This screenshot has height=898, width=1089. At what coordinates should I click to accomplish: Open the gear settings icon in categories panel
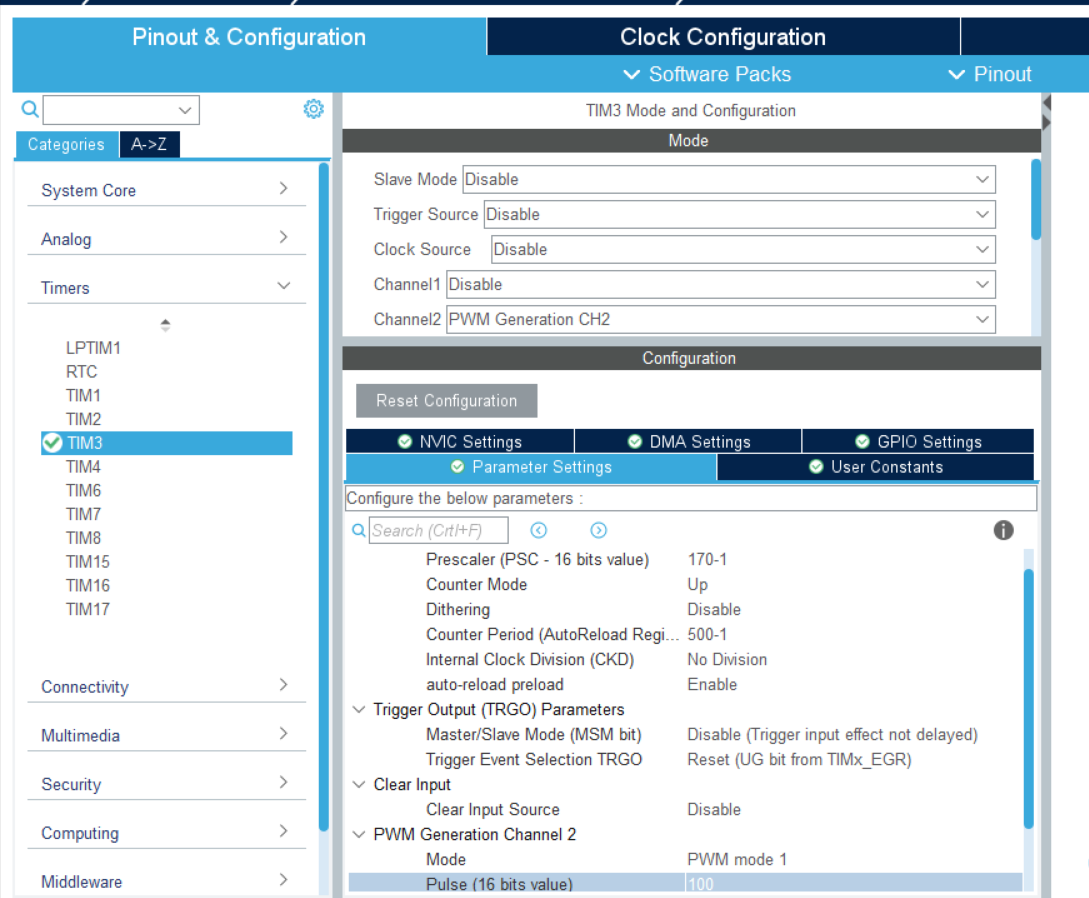point(314,109)
